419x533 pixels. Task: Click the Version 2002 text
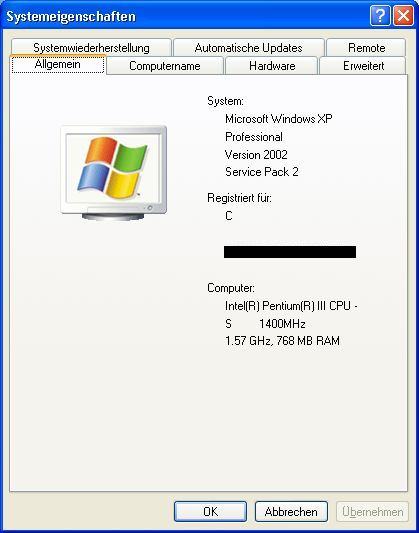tap(256, 155)
